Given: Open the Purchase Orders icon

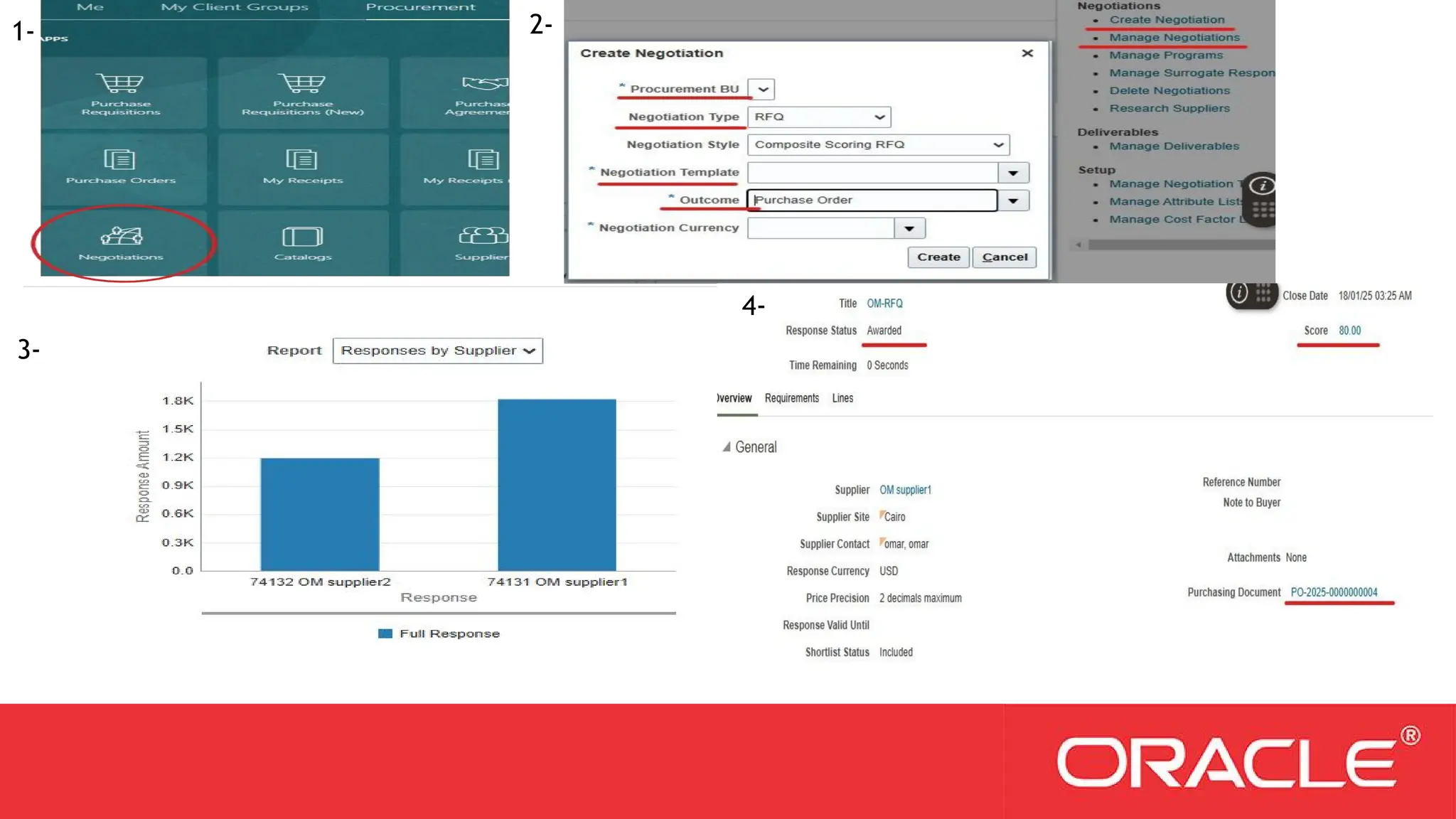Looking at the screenshot, I should click(119, 159).
